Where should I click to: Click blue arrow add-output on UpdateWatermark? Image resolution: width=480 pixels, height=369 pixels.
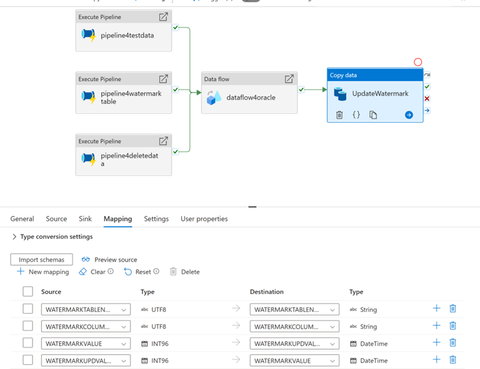coord(409,115)
